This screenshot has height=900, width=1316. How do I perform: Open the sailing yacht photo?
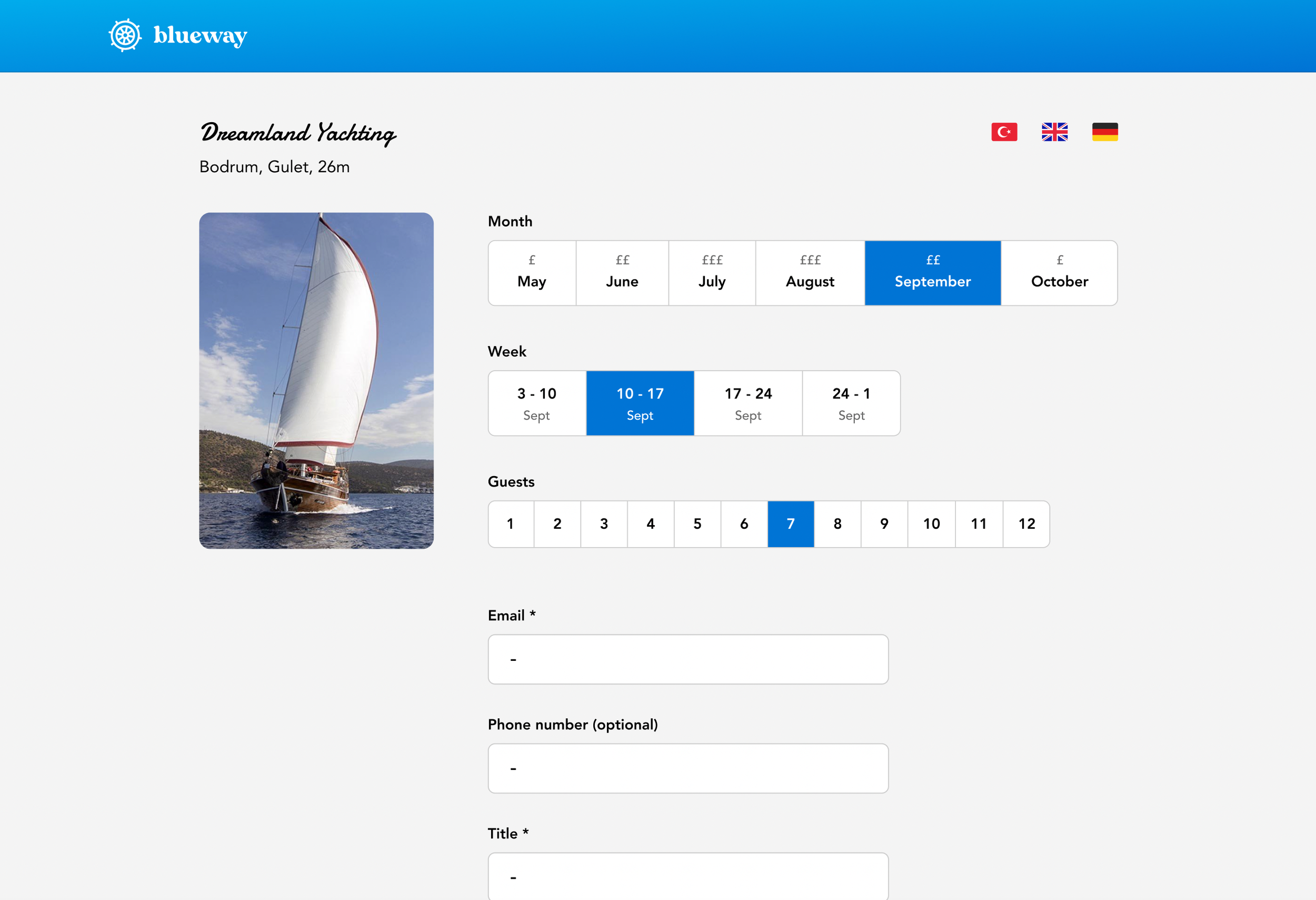tap(316, 380)
